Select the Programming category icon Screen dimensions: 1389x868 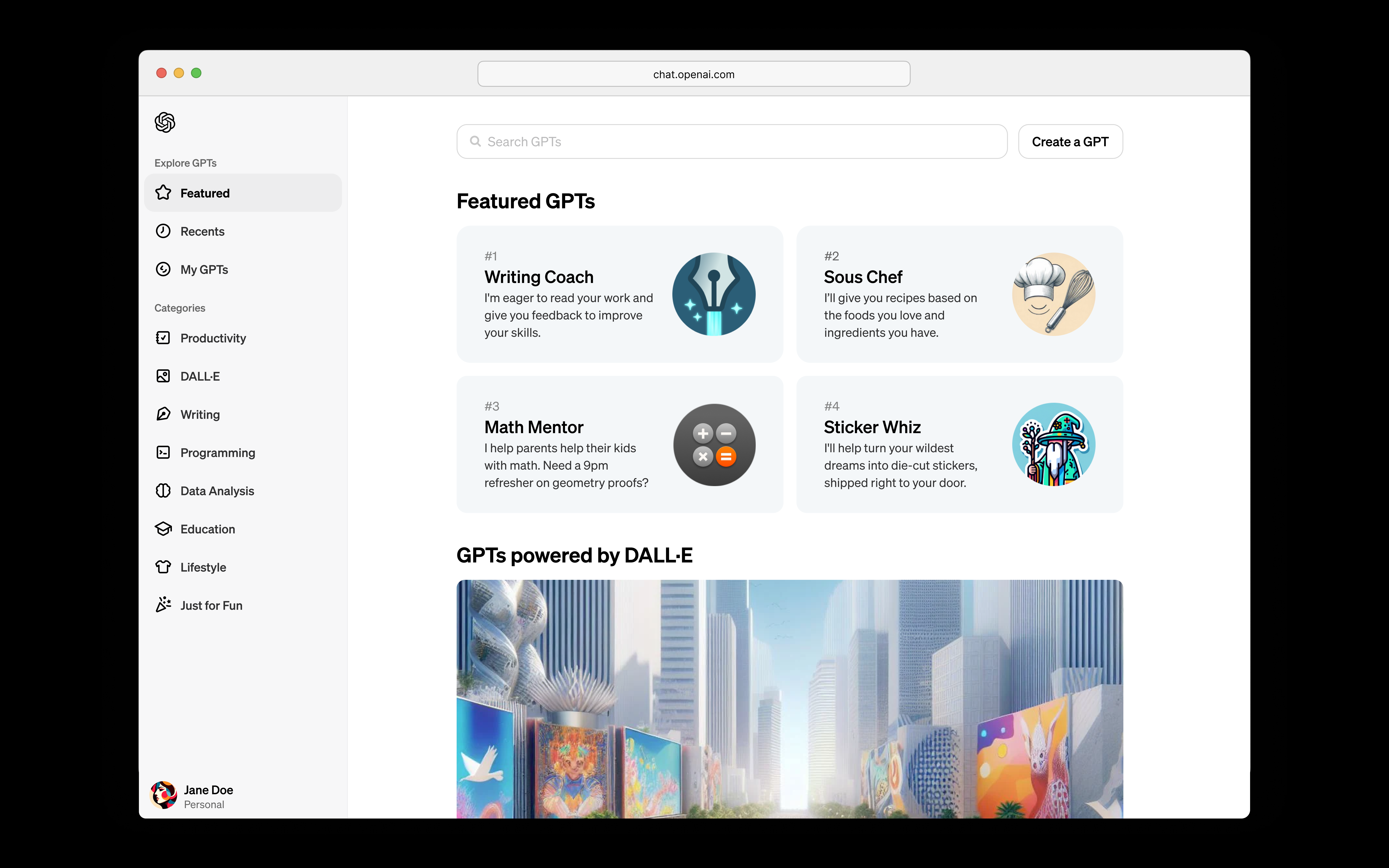(163, 452)
